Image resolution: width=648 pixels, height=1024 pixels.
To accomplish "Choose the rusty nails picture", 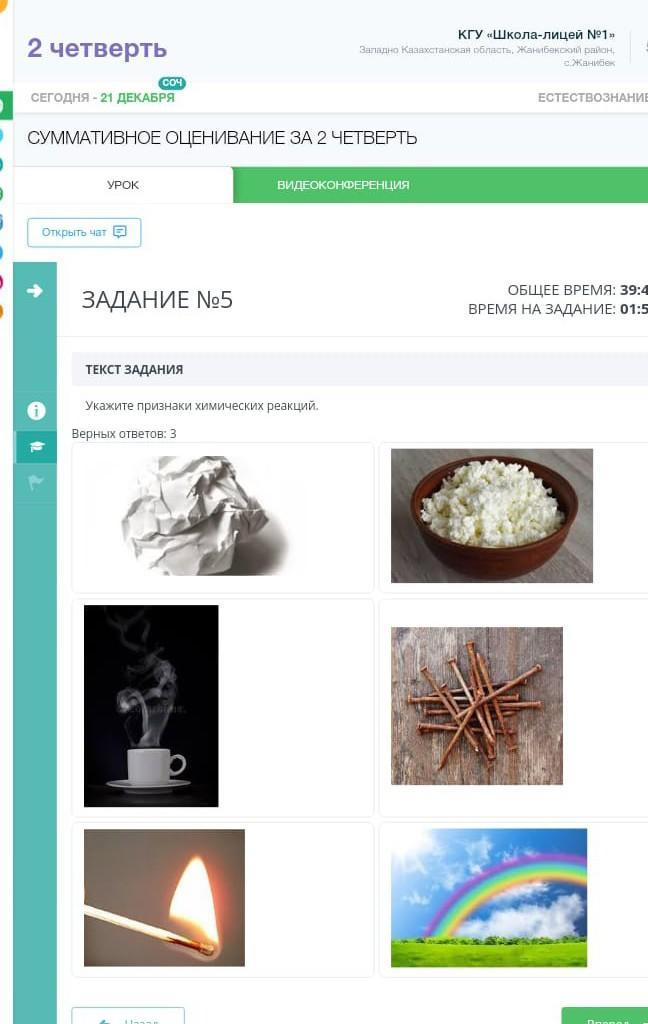I will [x=477, y=706].
